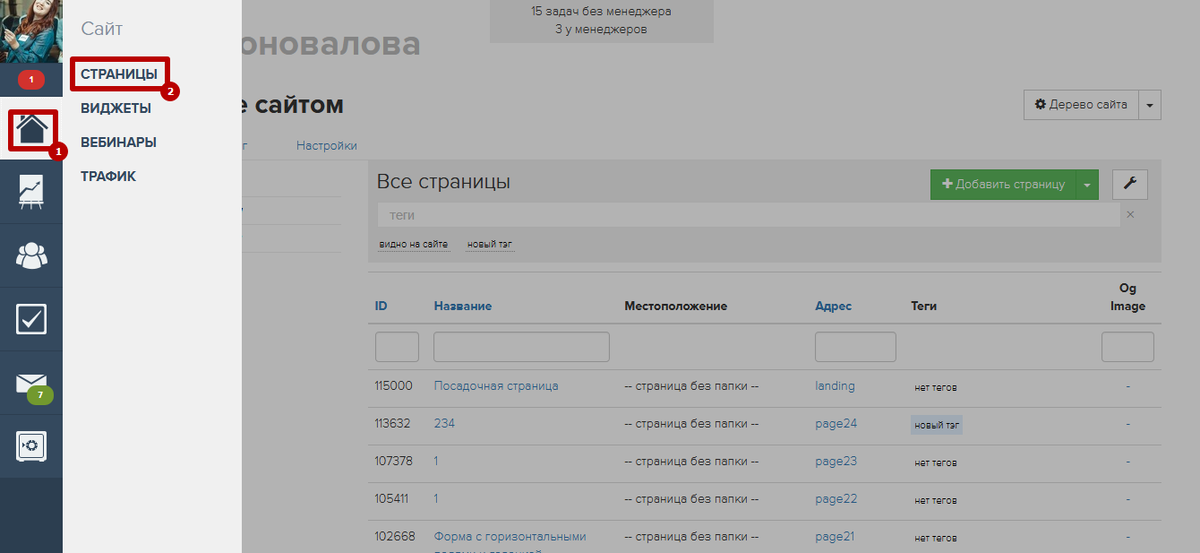Click 'нет тегов' label in the page23 row
Viewport: 1200px width, 553px height.
935,463
